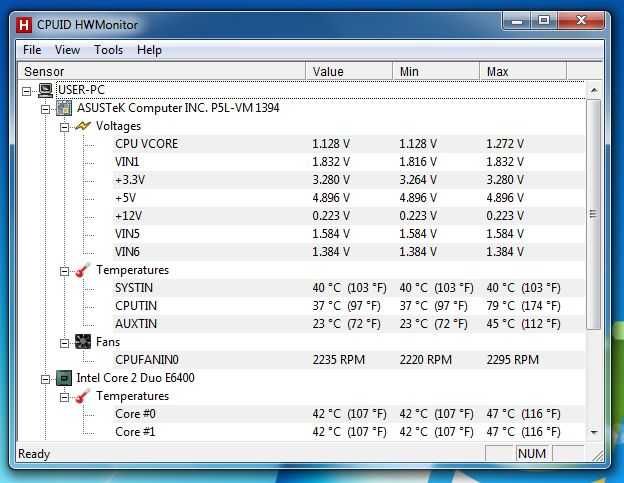624x483 pixels.
Task: Maximize the HWMonitor window
Action: [544, 20]
